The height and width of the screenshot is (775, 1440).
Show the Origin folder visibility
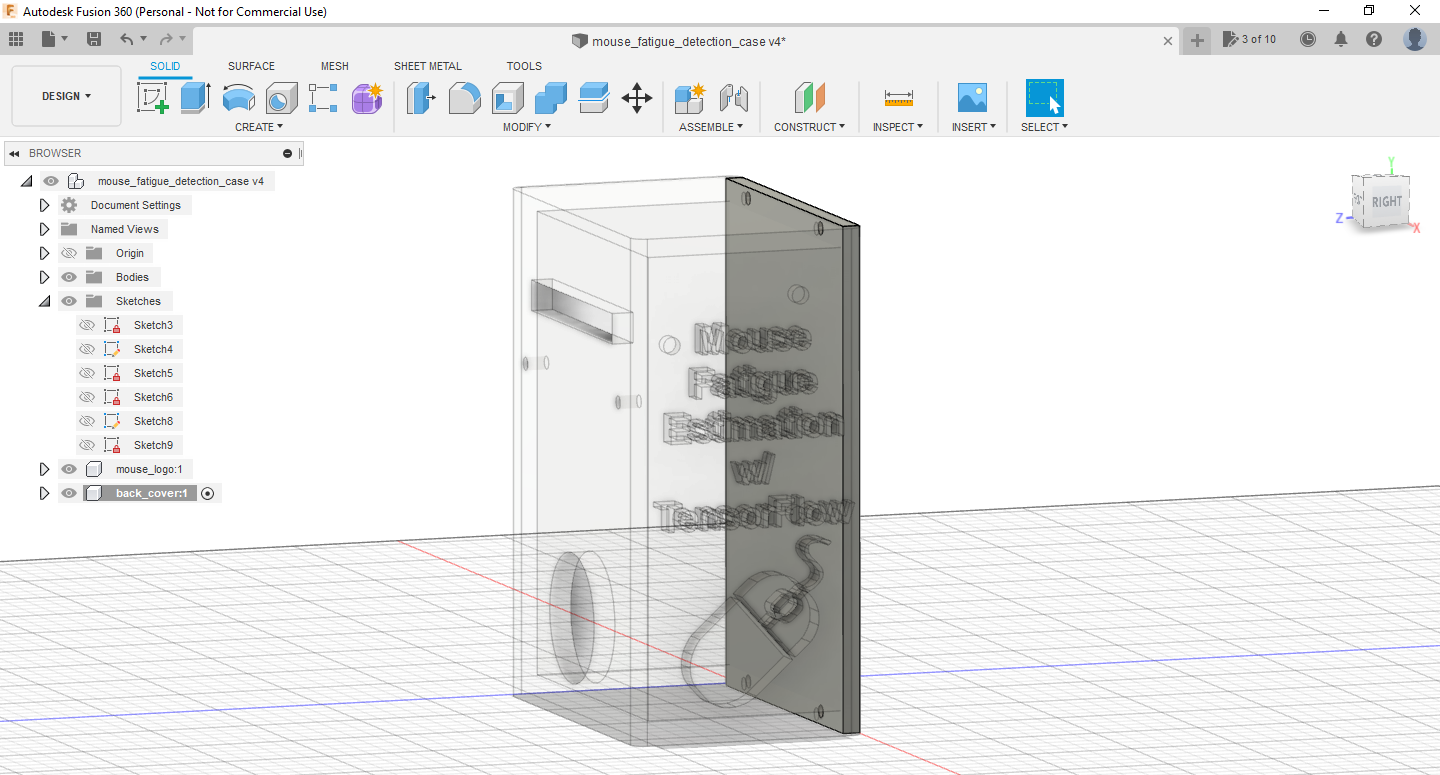pyautogui.click(x=68, y=252)
